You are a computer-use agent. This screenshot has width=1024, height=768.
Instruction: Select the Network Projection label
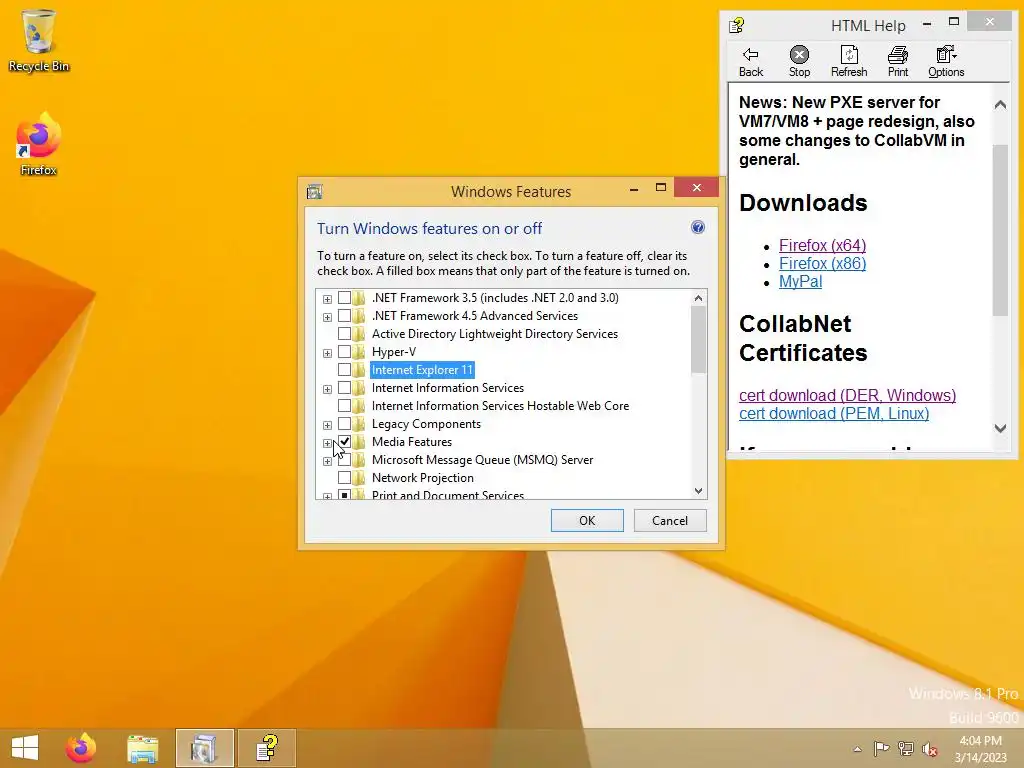423,478
